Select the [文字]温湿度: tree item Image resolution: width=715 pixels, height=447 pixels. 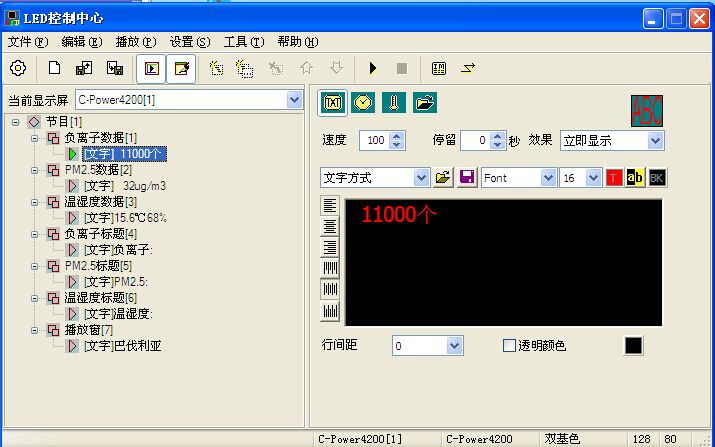[x=118, y=314]
